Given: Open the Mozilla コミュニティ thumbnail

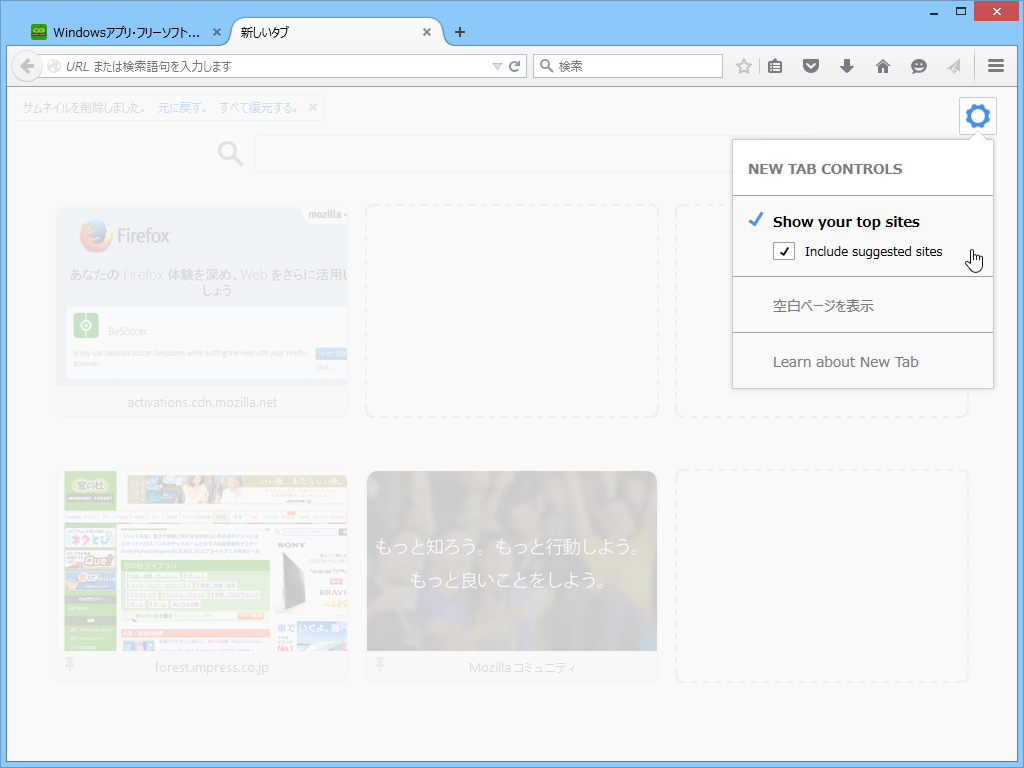Looking at the screenshot, I should (x=512, y=561).
